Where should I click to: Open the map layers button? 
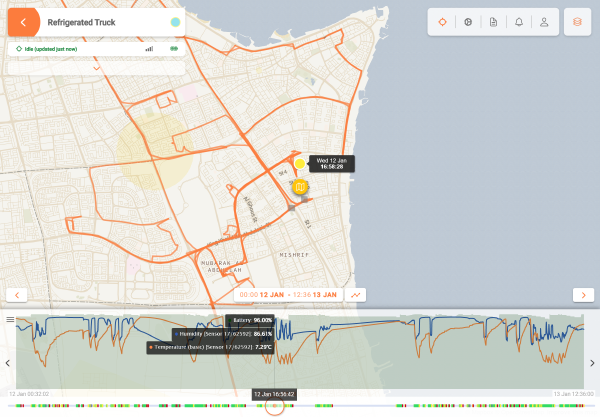[577, 22]
